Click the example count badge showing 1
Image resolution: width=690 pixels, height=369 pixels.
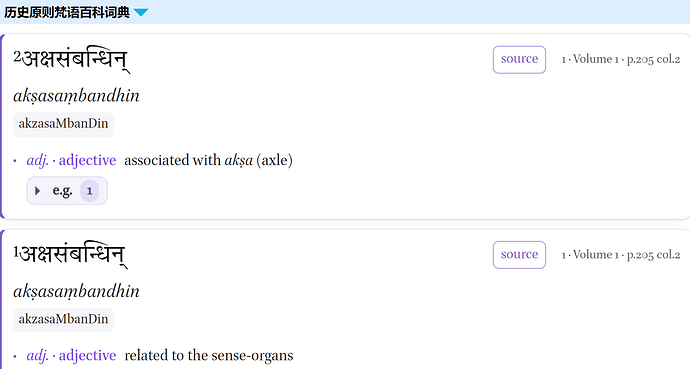click(x=89, y=191)
